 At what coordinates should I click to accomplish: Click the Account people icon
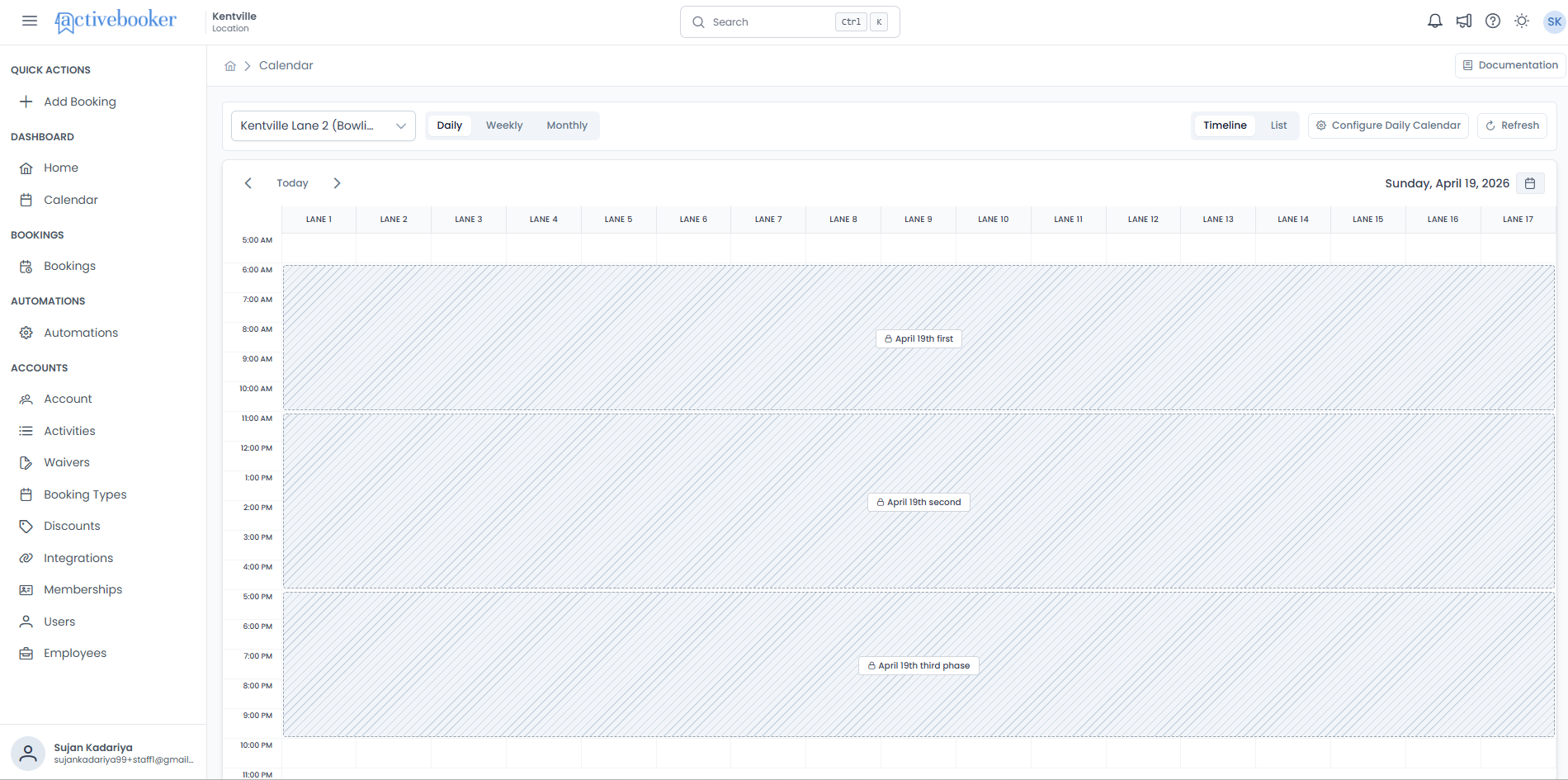(26, 399)
